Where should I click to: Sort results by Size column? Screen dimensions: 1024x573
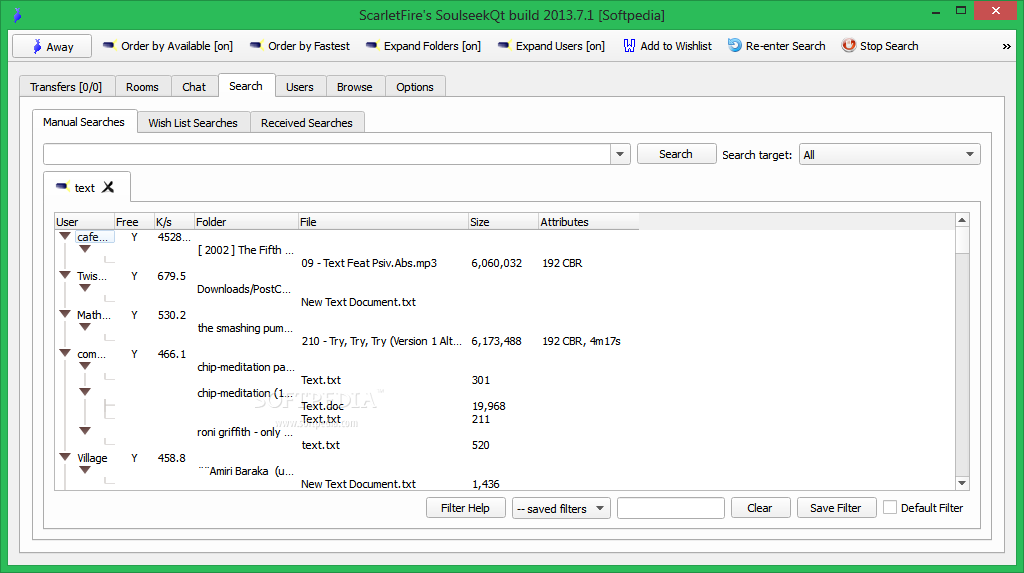point(504,221)
